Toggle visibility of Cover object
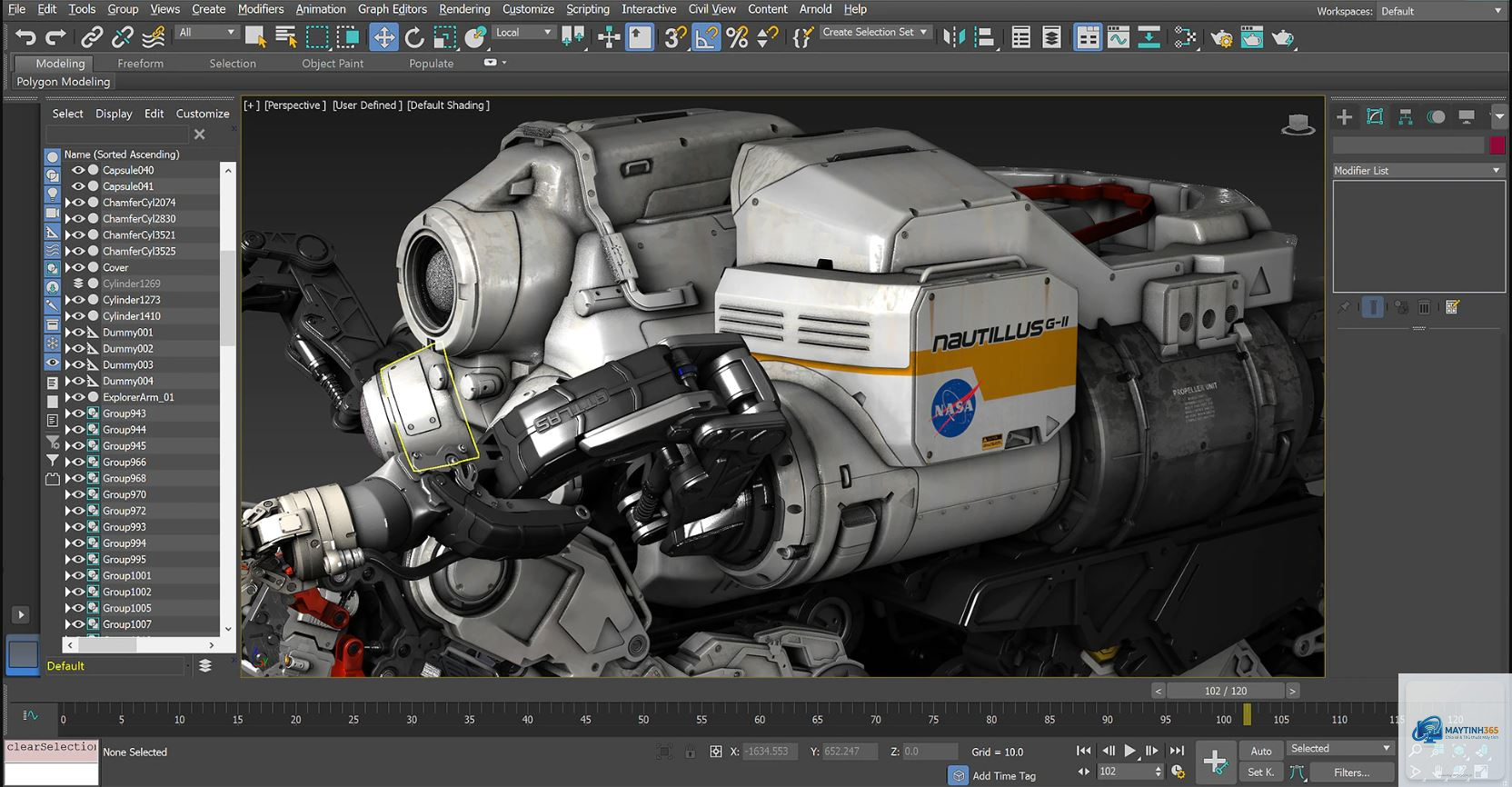The image size is (1512, 787). (x=78, y=267)
